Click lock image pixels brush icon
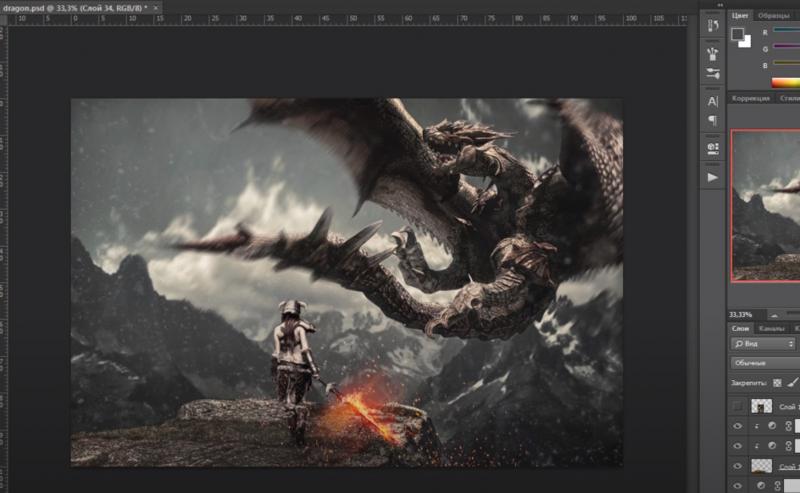Image resolution: width=800 pixels, height=493 pixels. pyautogui.click(x=792, y=382)
